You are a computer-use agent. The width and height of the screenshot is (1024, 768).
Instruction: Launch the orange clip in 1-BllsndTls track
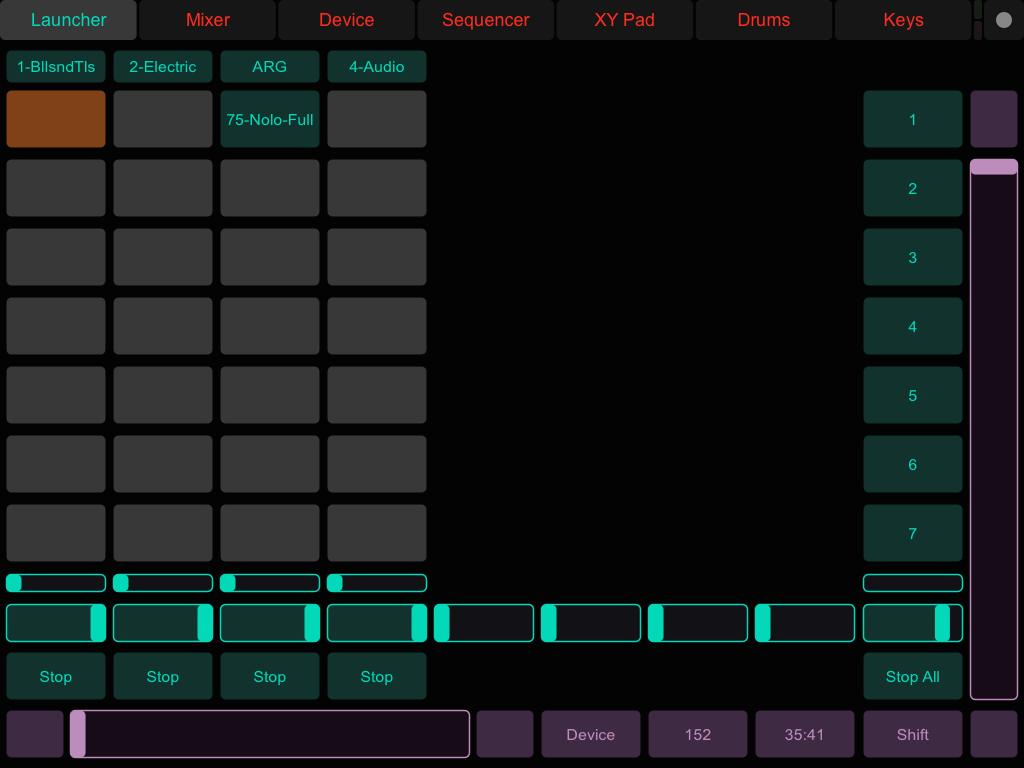point(56,119)
